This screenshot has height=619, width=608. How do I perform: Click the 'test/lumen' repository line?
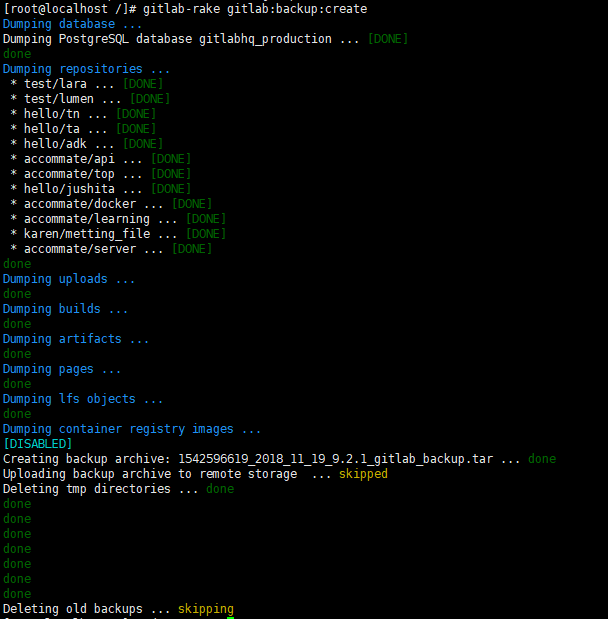pyautogui.click(x=90, y=99)
